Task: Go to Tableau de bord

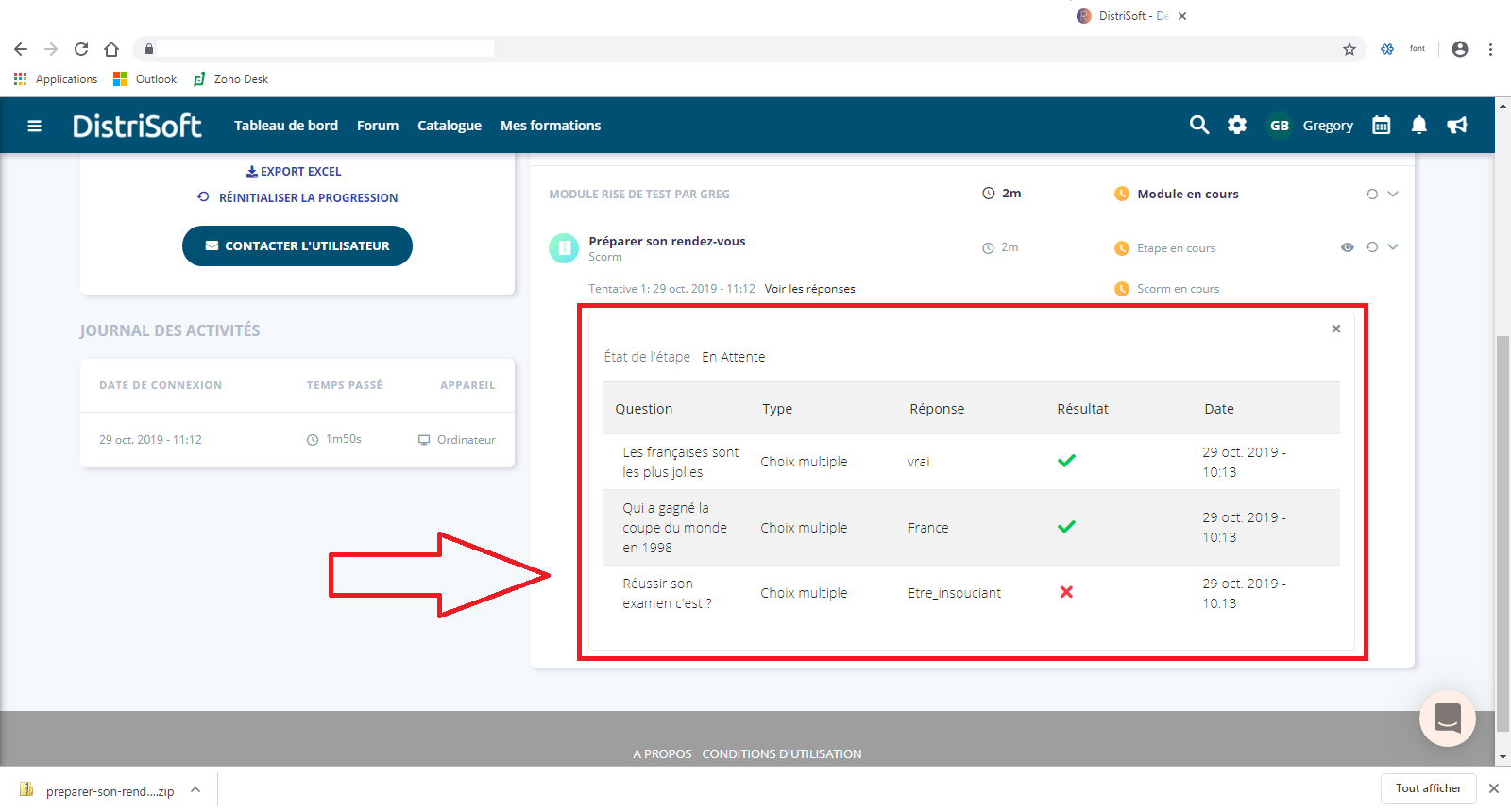Action: (x=286, y=126)
